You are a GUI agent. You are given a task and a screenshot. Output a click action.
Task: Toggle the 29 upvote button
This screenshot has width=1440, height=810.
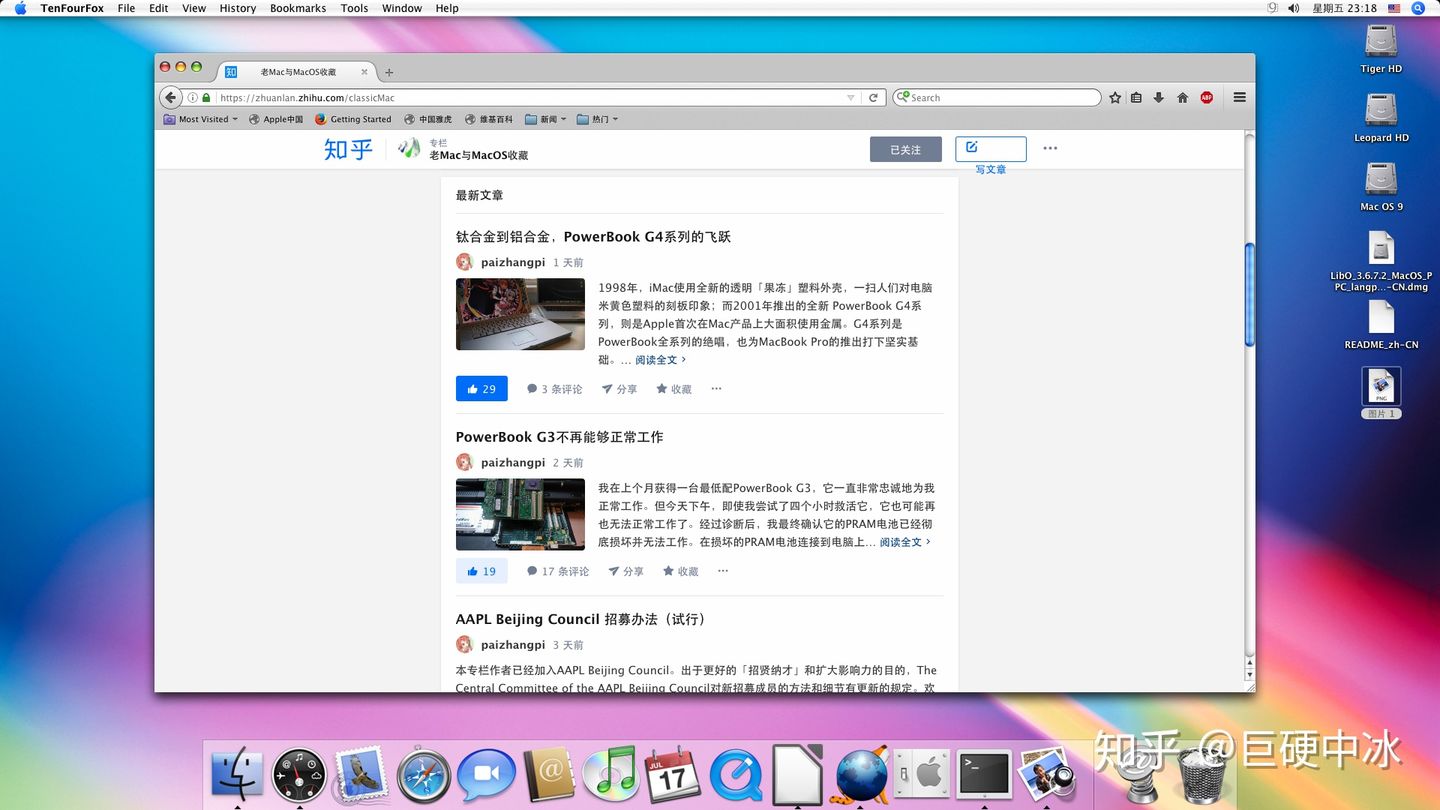coord(481,389)
